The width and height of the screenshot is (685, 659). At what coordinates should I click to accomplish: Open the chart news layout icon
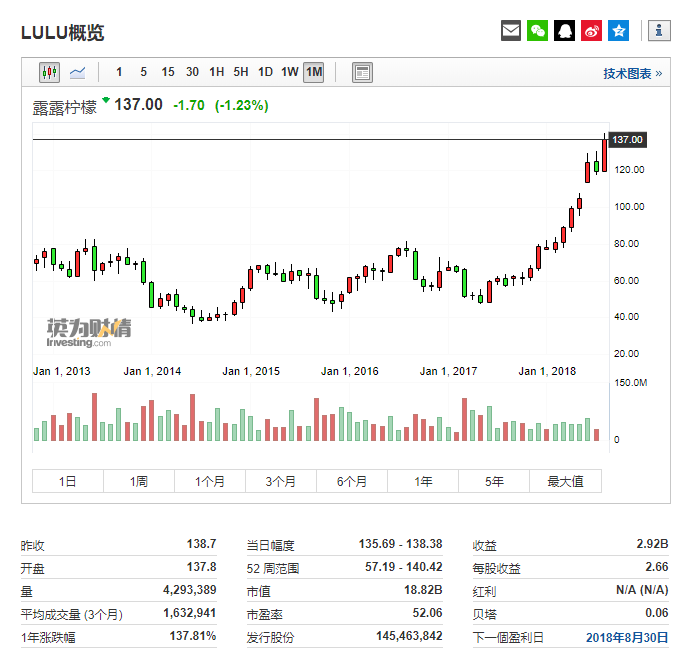(362, 73)
